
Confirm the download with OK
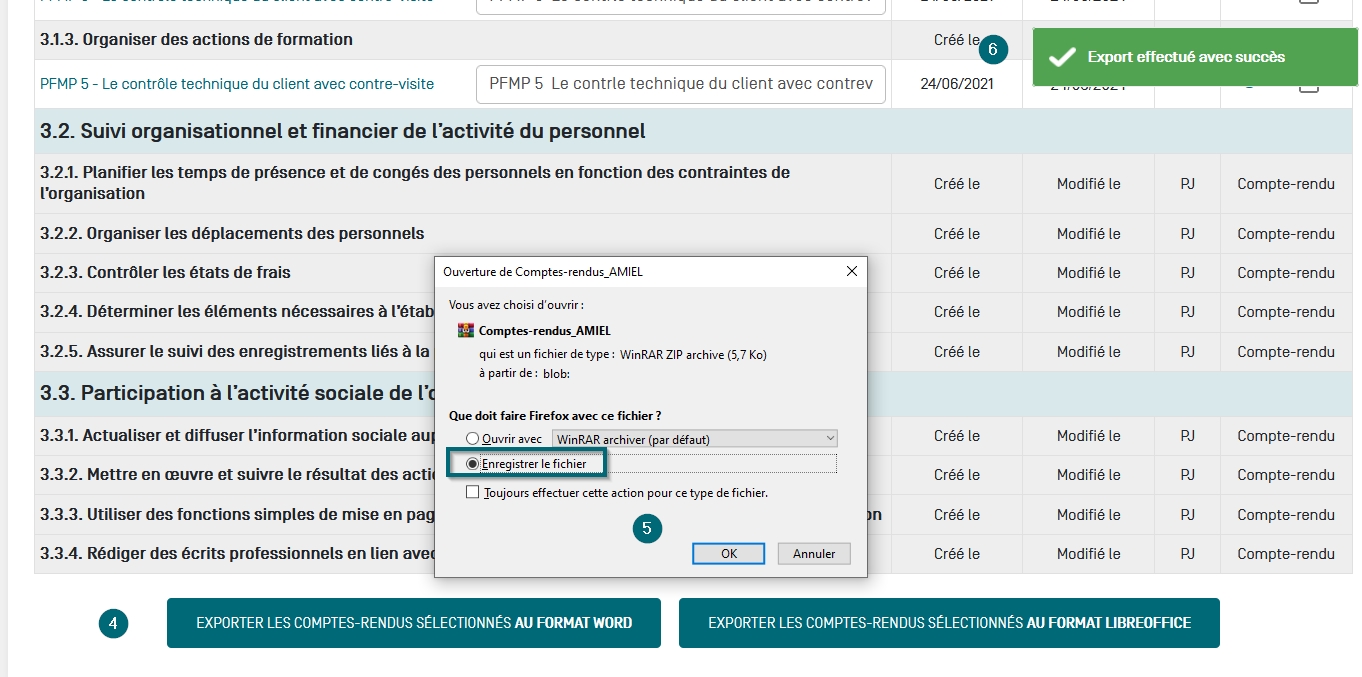(728, 554)
